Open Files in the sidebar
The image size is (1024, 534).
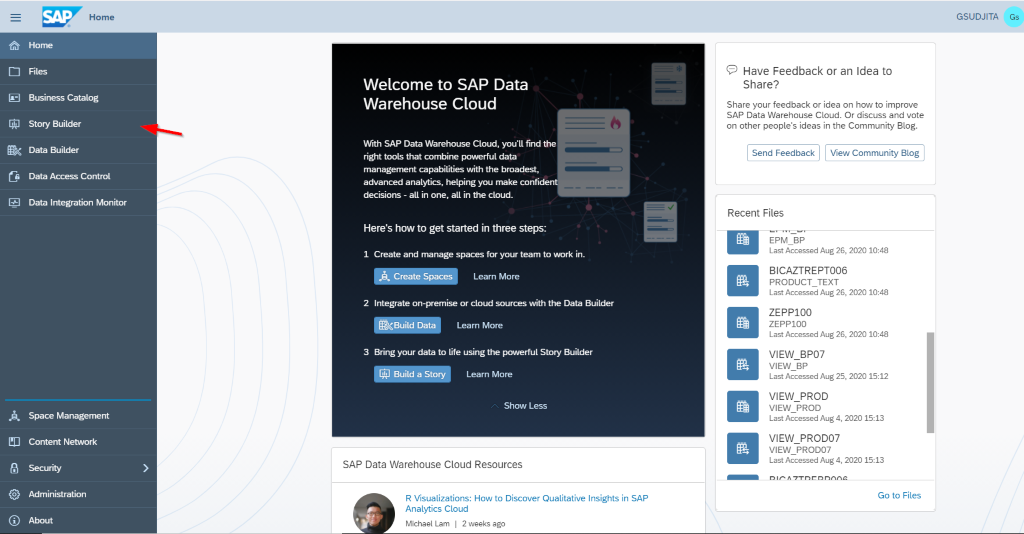(78, 72)
